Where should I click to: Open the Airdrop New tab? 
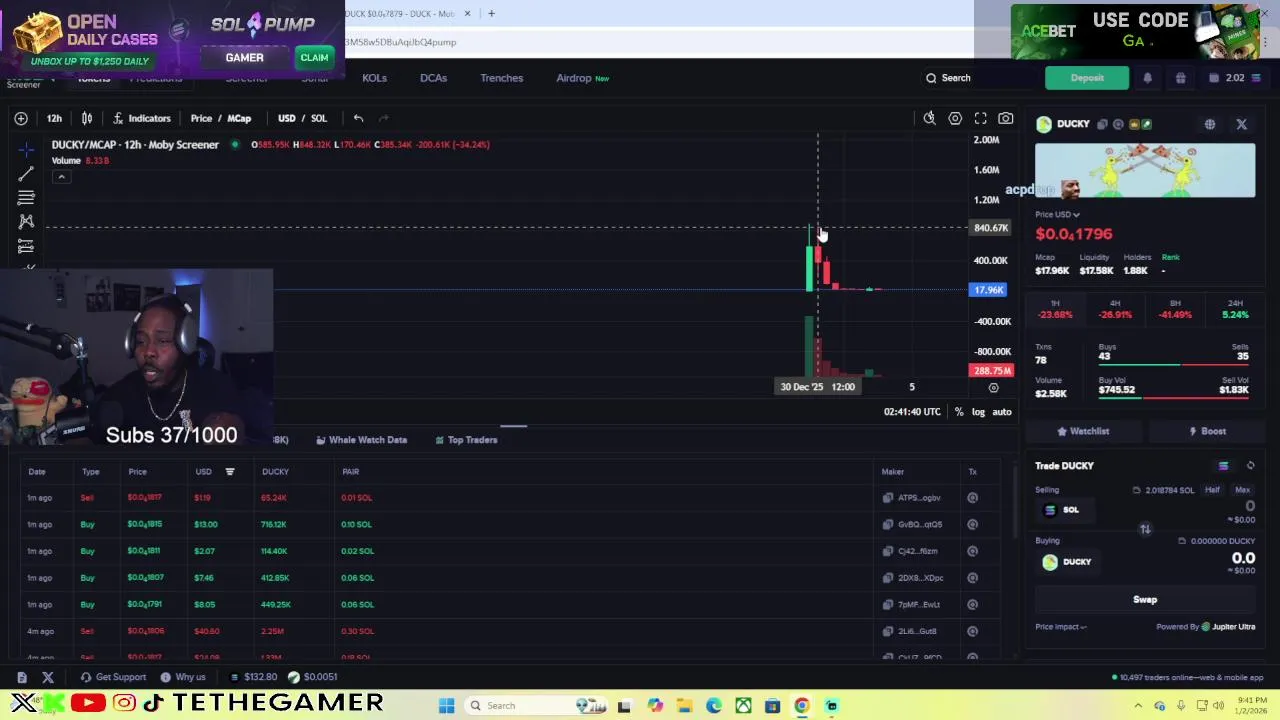click(582, 78)
